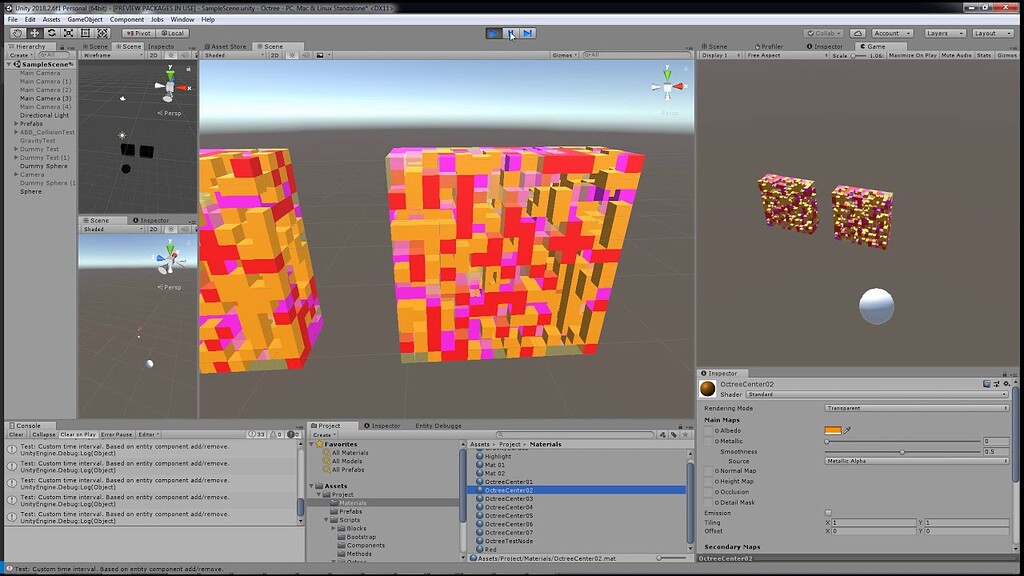Toggle the Emission checkbox

pos(828,513)
